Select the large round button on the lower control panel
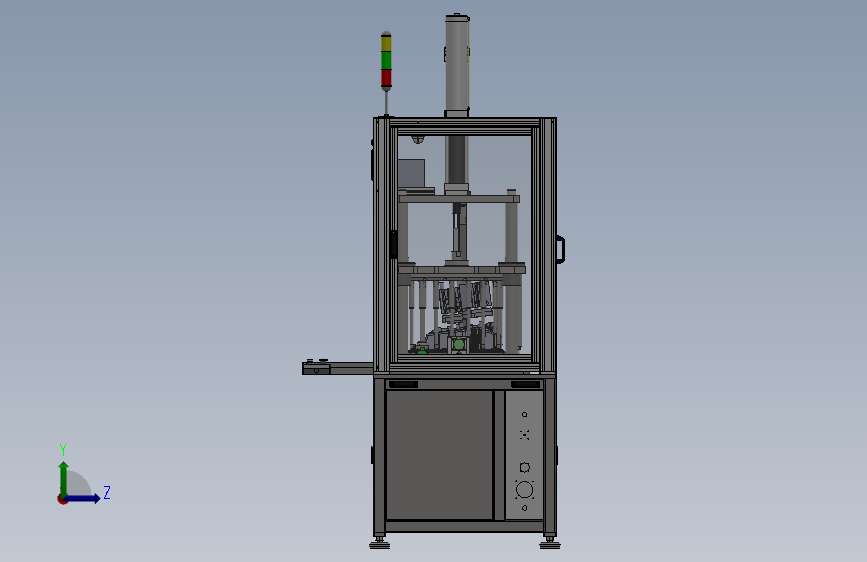The image size is (867, 562). click(x=524, y=490)
